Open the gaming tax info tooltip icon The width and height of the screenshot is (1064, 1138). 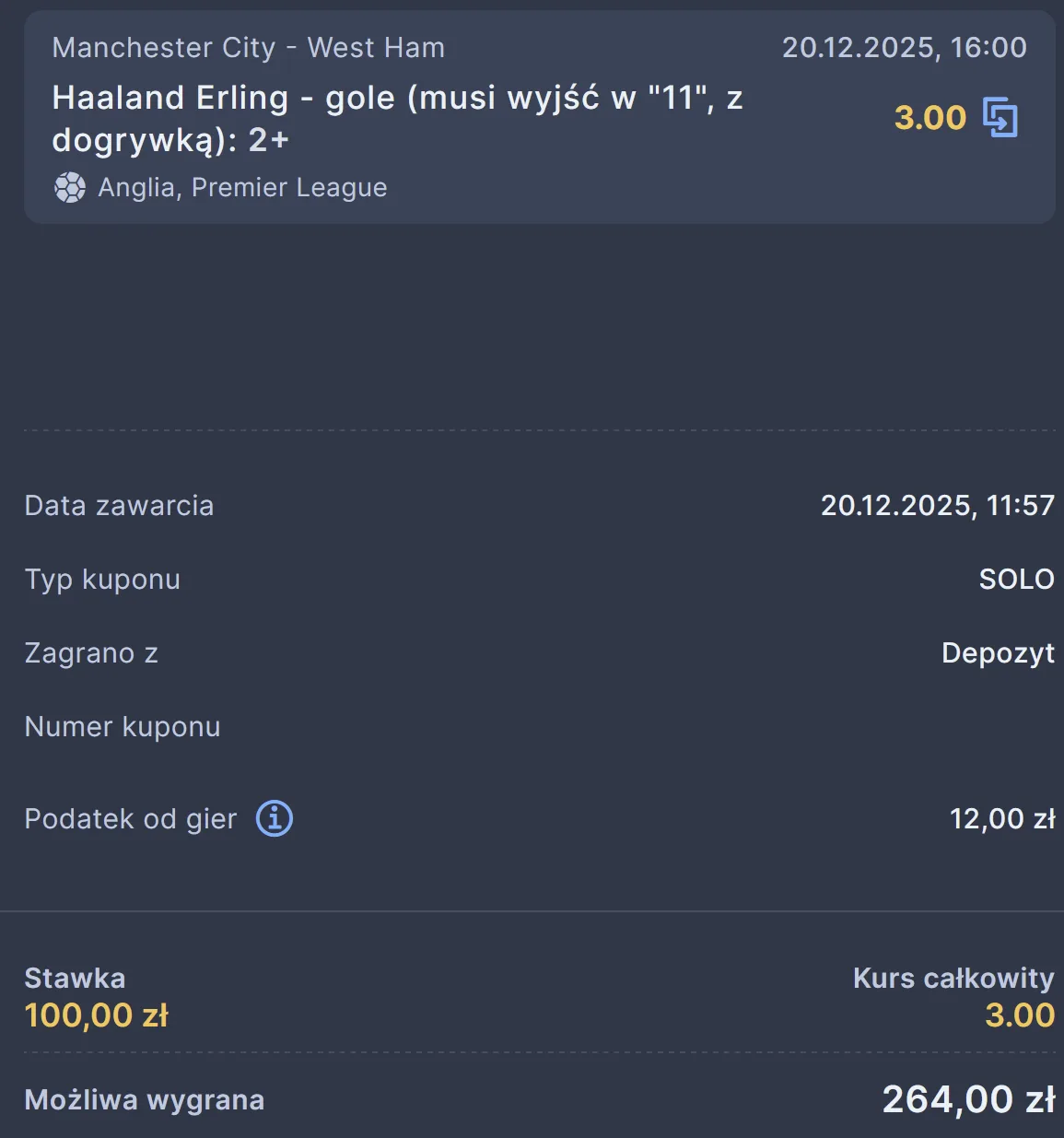[x=273, y=818]
